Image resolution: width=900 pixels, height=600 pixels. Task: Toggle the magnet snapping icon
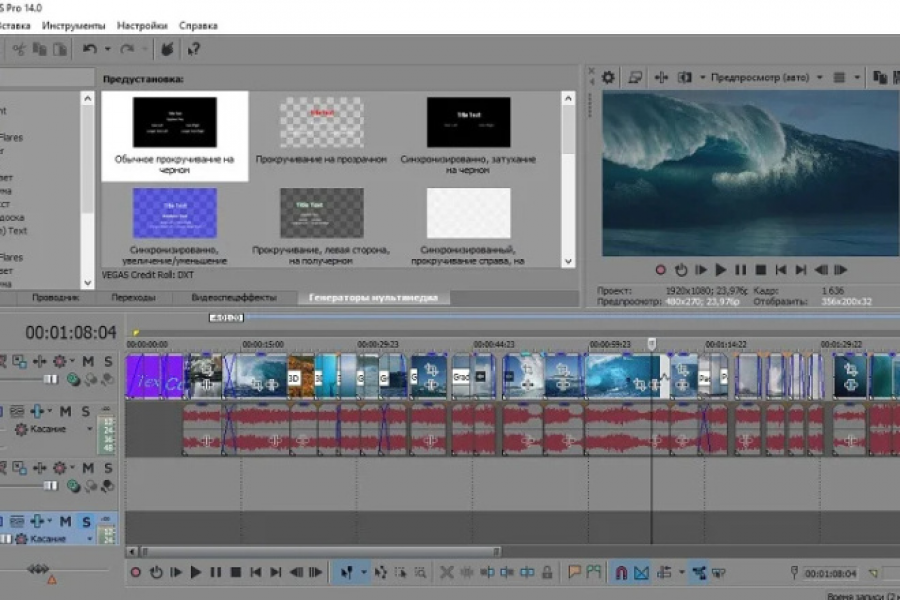[x=620, y=573]
